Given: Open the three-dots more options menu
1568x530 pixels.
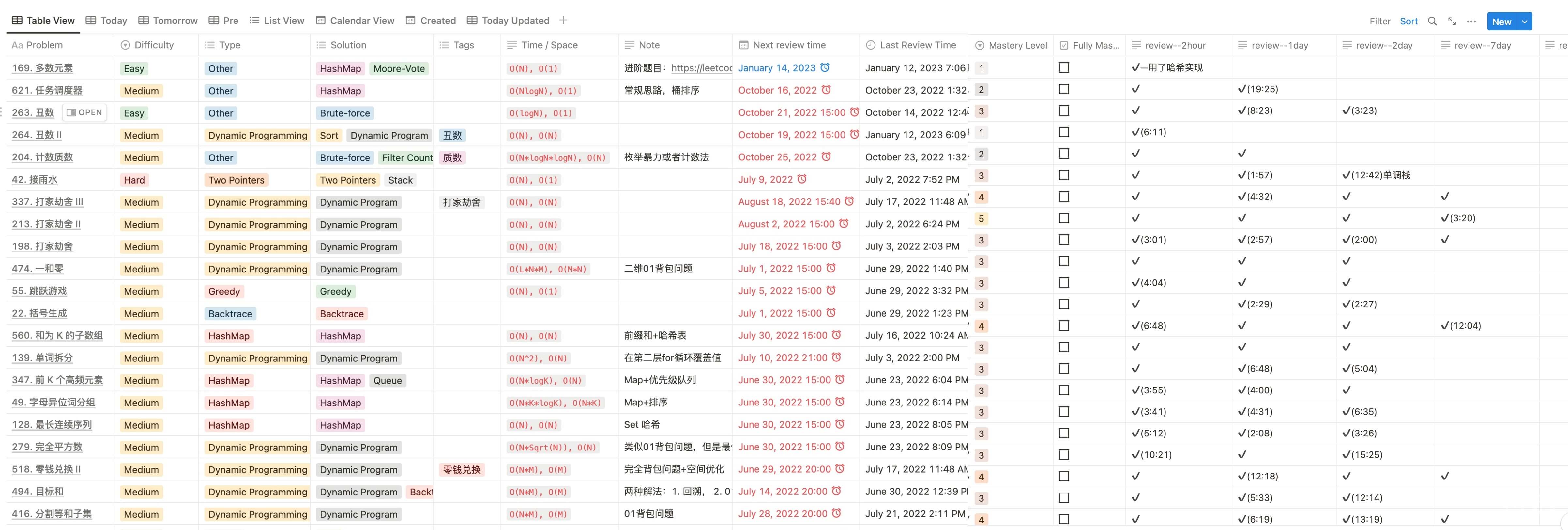Looking at the screenshot, I should pyautogui.click(x=1471, y=21).
